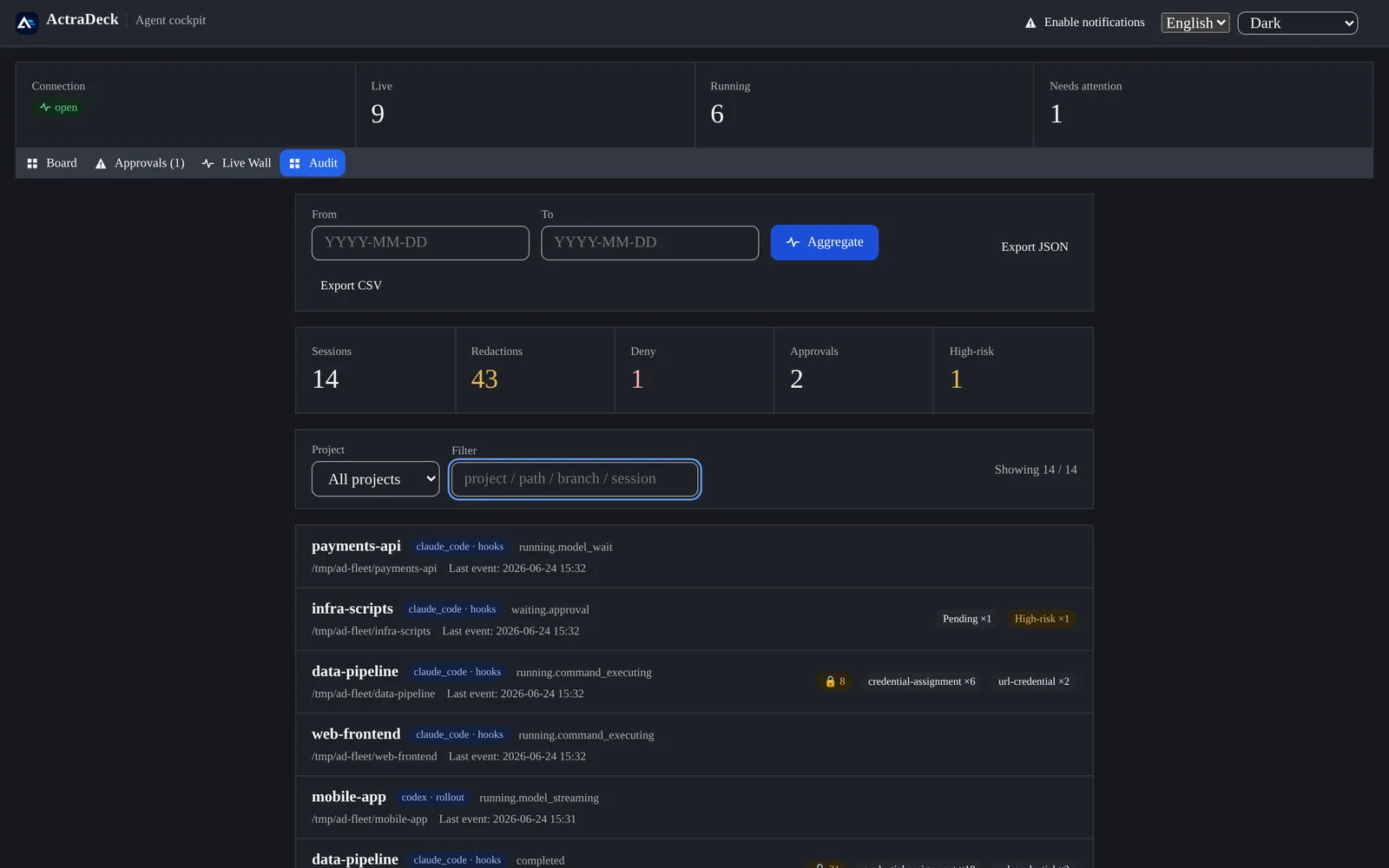
Task: Click the Aggregate button
Action: coord(825,242)
